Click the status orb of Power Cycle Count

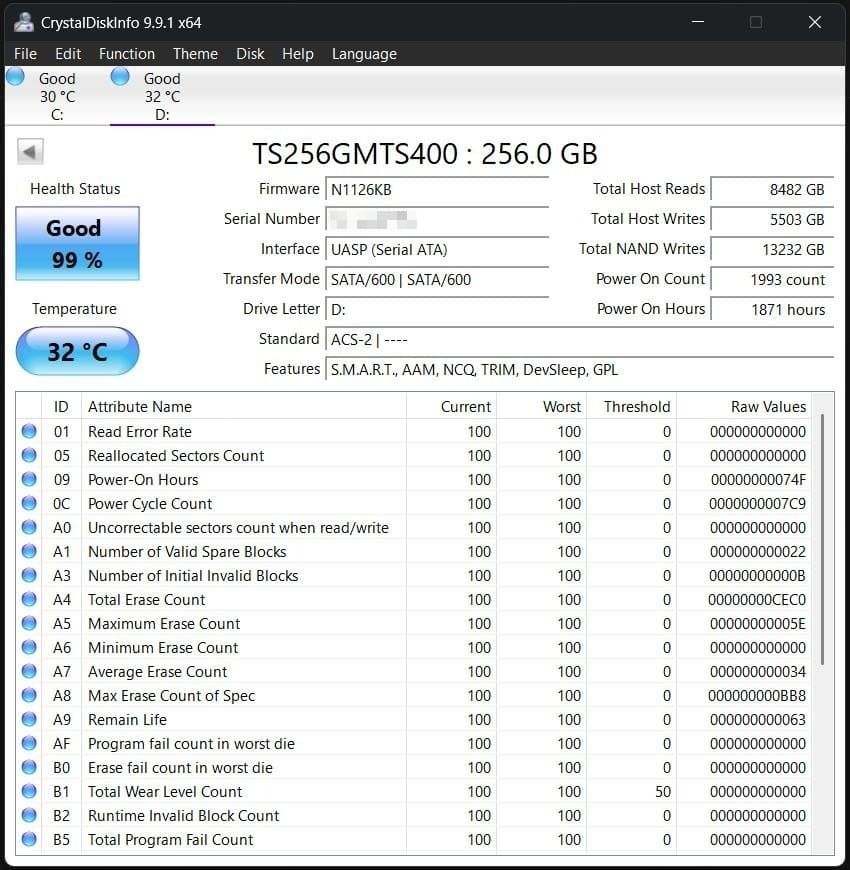(29, 503)
